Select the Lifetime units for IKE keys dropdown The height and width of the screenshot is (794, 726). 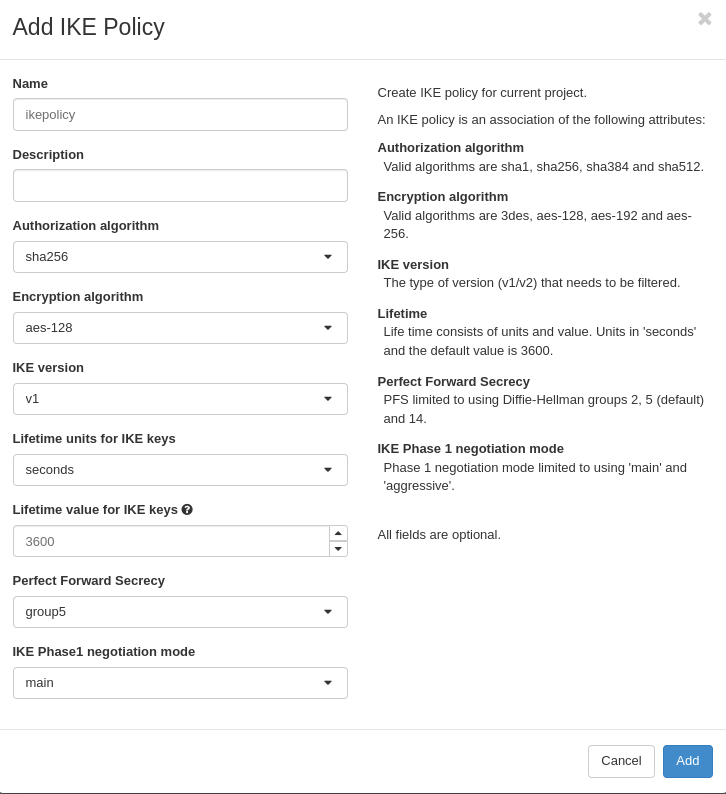pos(180,470)
